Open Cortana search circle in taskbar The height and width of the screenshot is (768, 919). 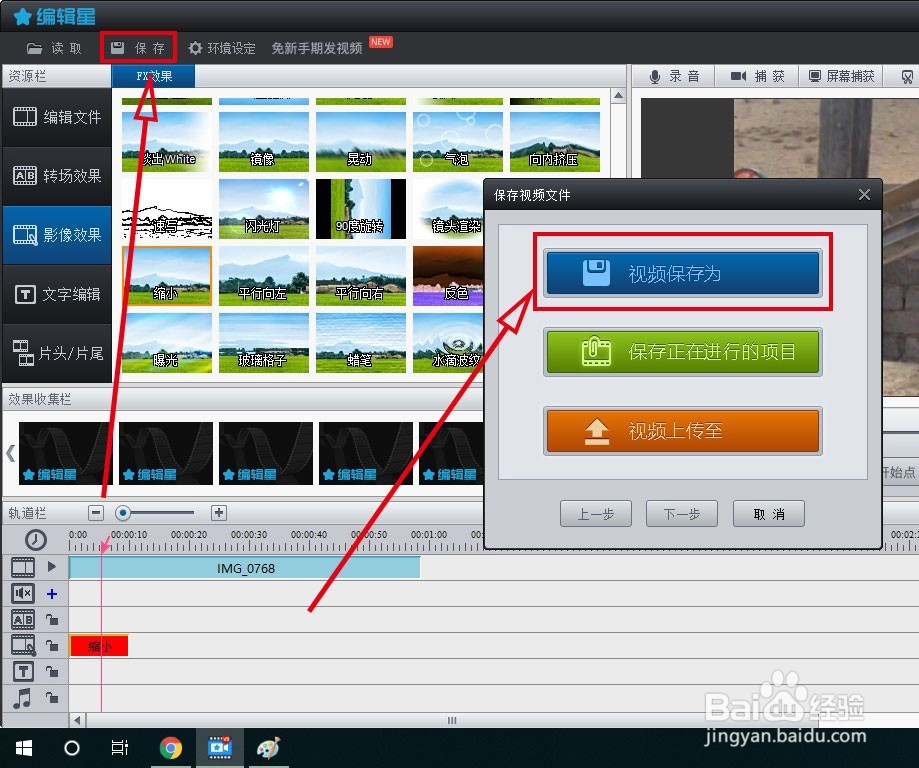72,748
